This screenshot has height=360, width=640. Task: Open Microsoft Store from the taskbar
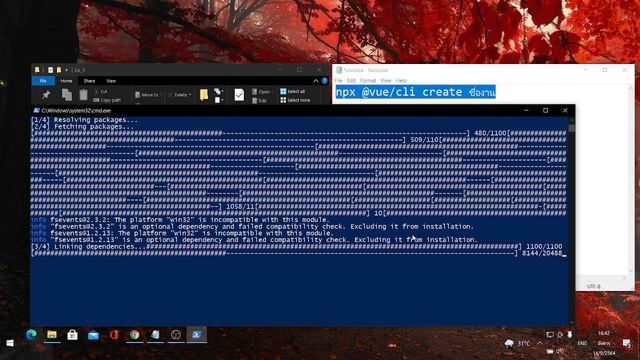(x=73, y=335)
